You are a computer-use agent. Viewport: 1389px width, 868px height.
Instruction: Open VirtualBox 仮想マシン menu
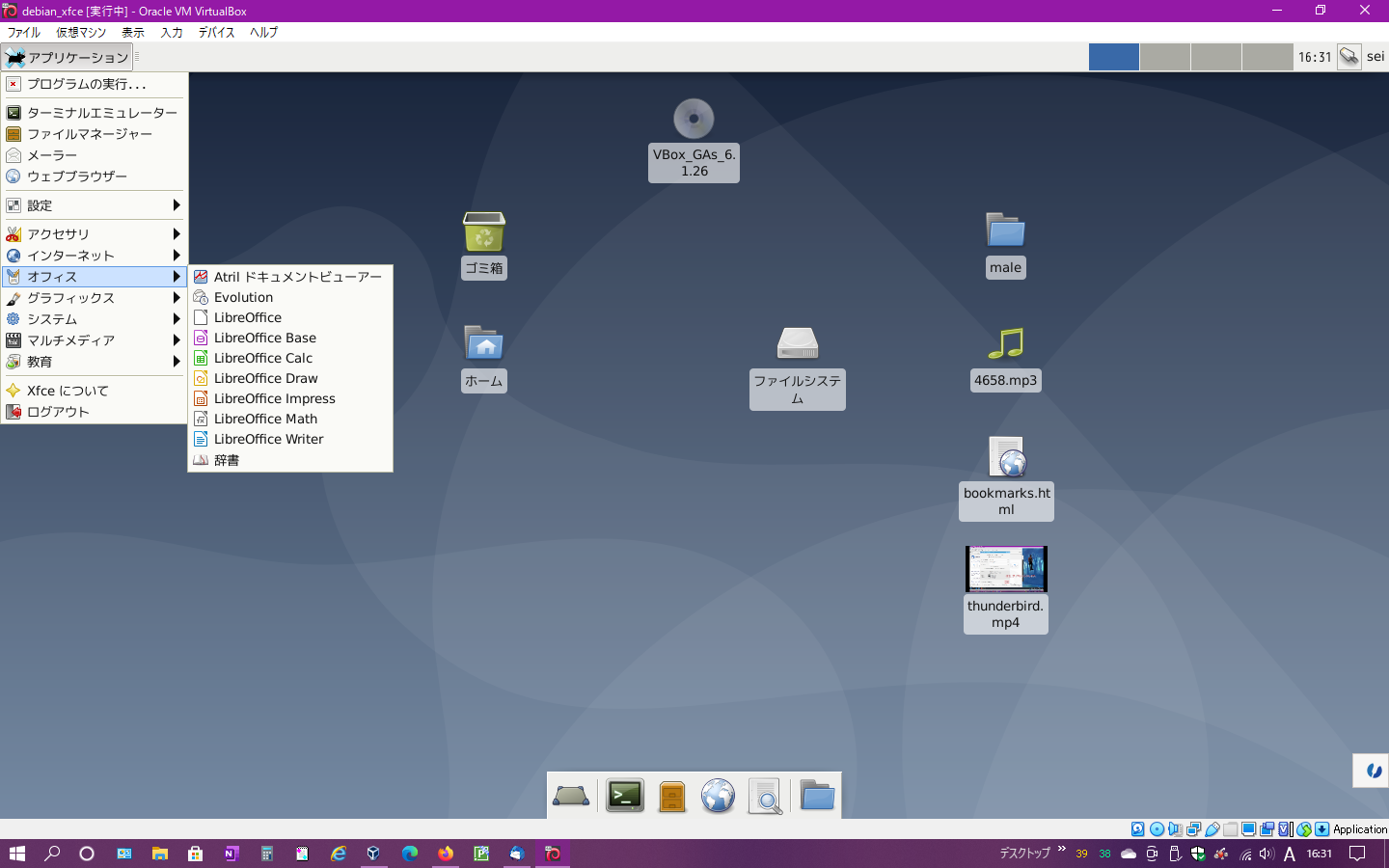coord(81,32)
